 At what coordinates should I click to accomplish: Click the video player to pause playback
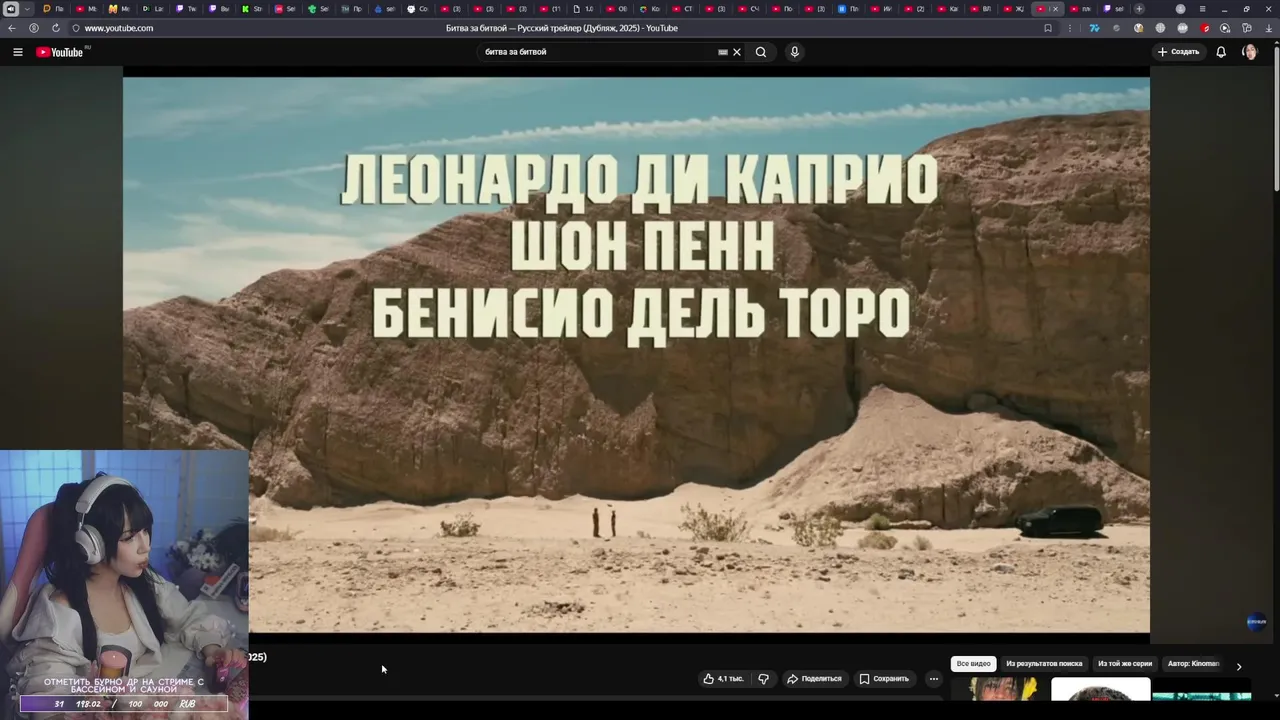pyautogui.click(x=636, y=354)
